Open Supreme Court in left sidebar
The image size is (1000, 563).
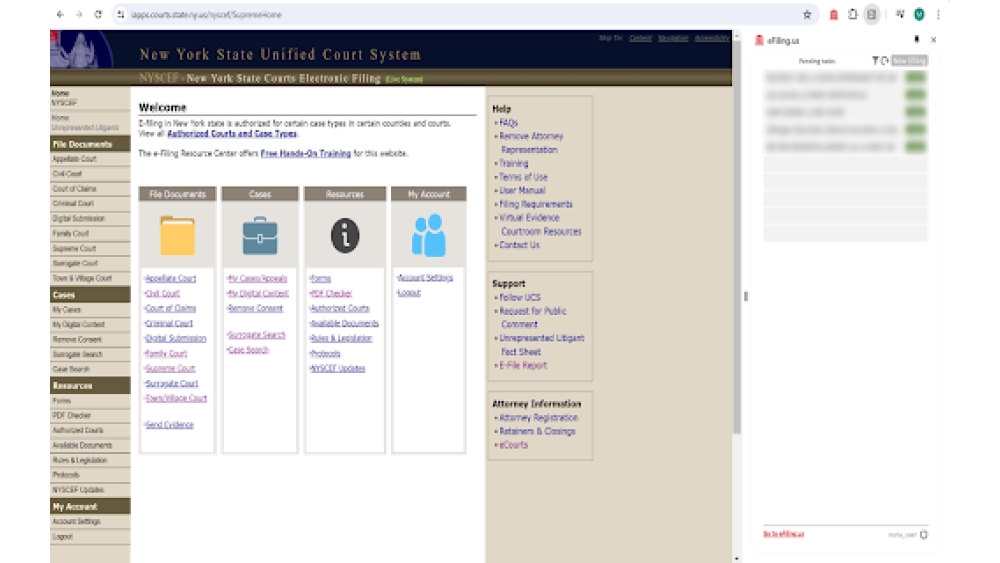point(75,249)
